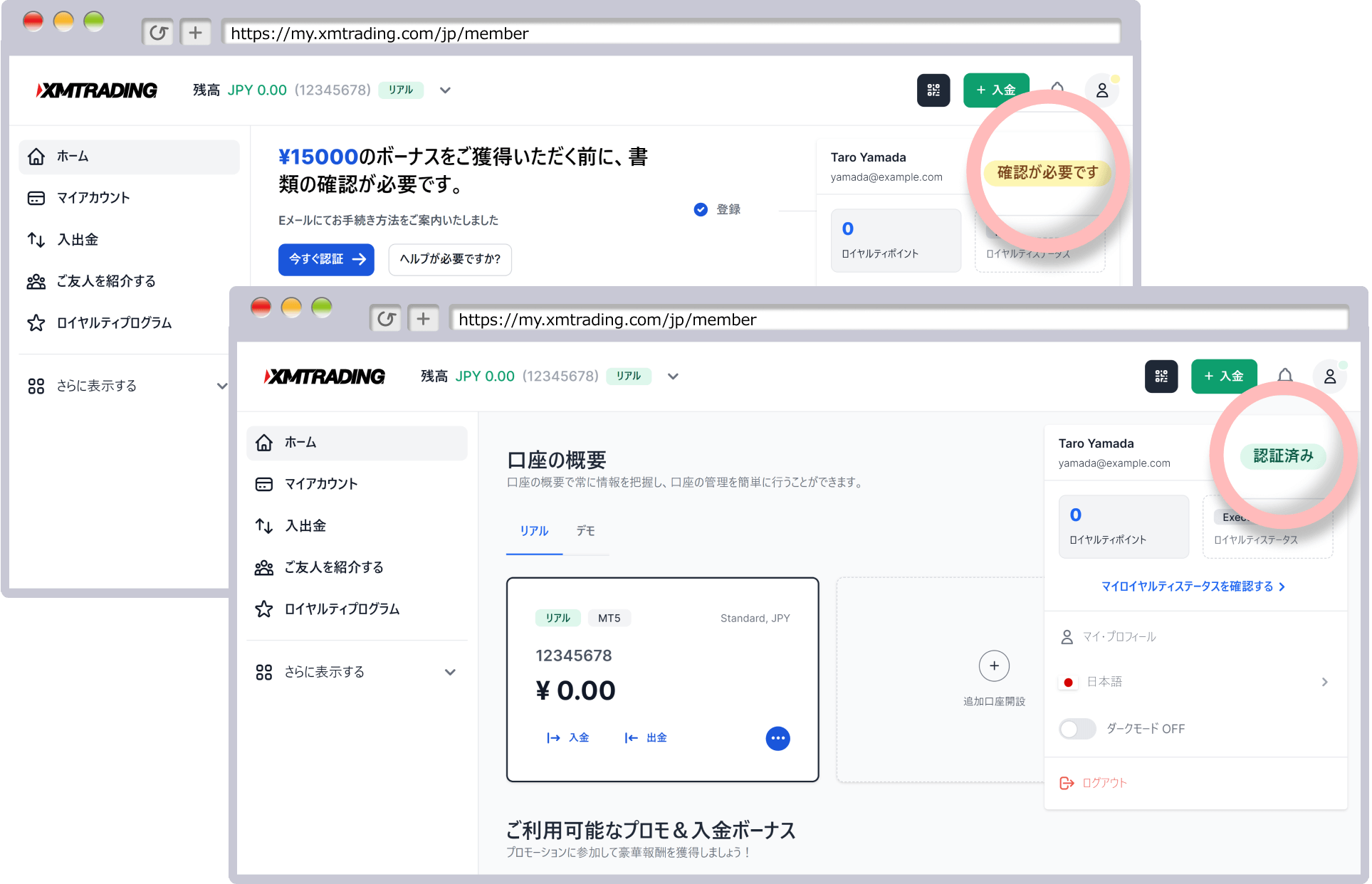Open 入出金 in back window sidebar
Image resolution: width=1372 pixels, height=884 pixels.
click(x=129, y=240)
